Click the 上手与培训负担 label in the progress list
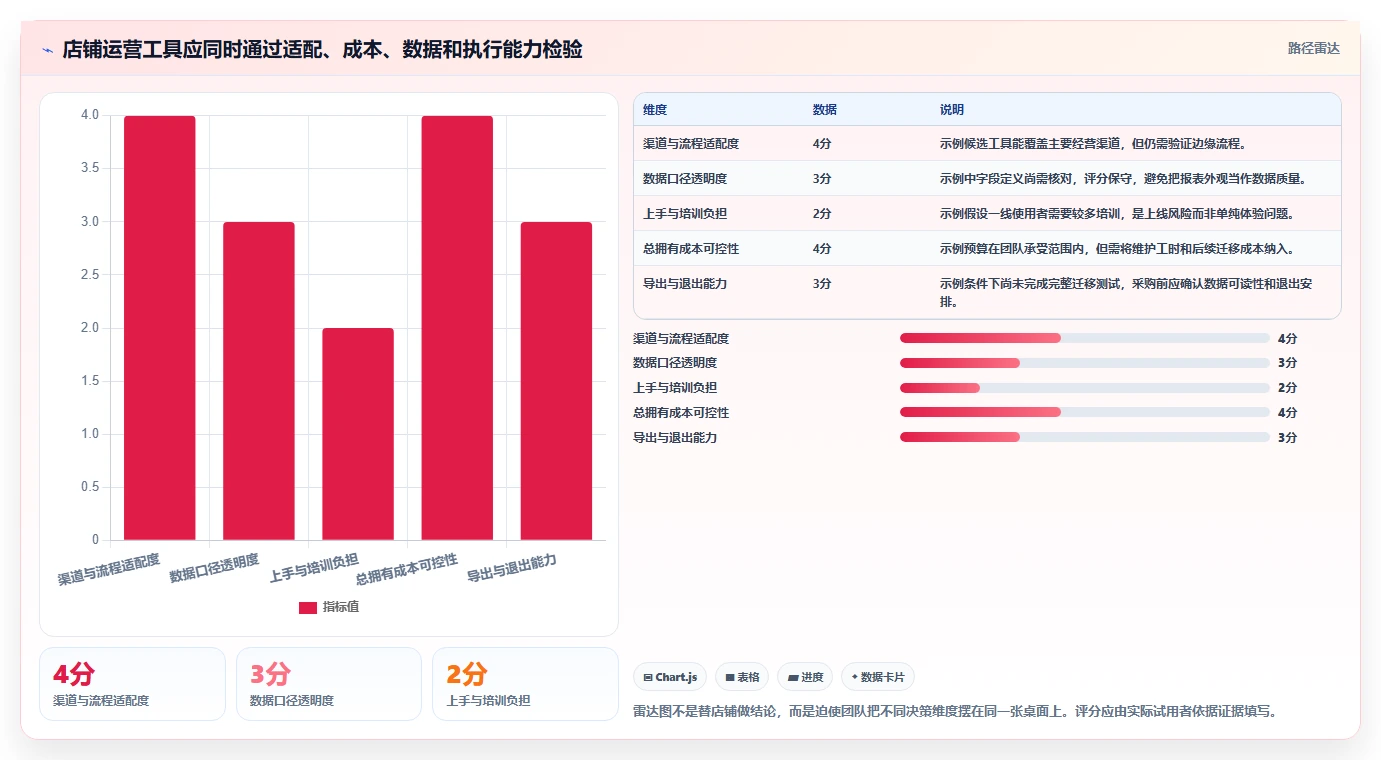This screenshot has height=760, width=1381. click(x=675, y=388)
